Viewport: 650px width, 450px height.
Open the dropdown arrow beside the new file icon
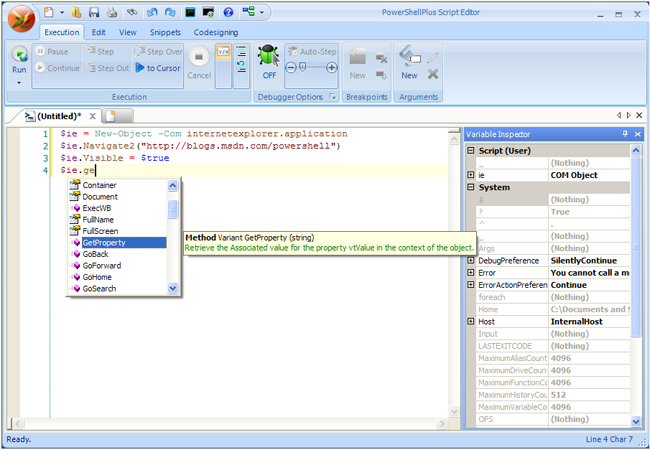coord(62,12)
